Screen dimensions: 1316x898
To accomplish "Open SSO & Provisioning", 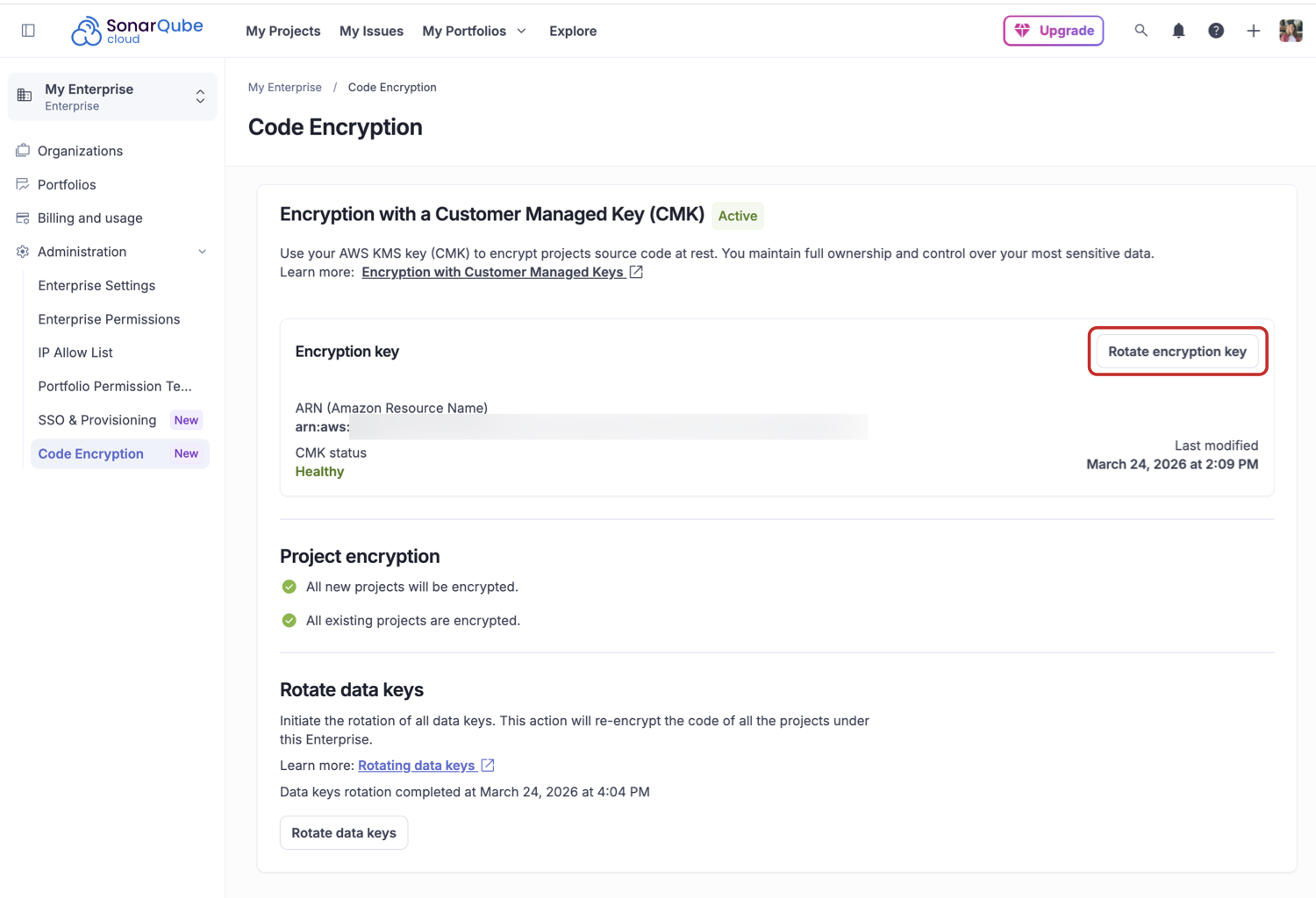I will pyautogui.click(x=97, y=420).
